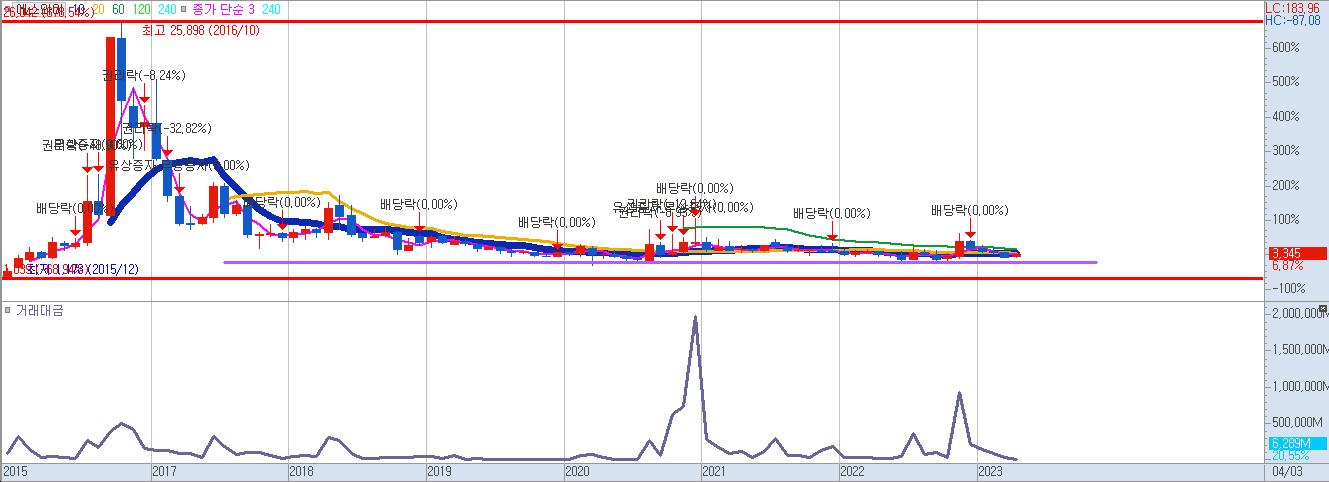The height and width of the screenshot is (482, 1329).
Task: Click the cyan 240 label after 종가 단순 3
Action: click(271, 8)
